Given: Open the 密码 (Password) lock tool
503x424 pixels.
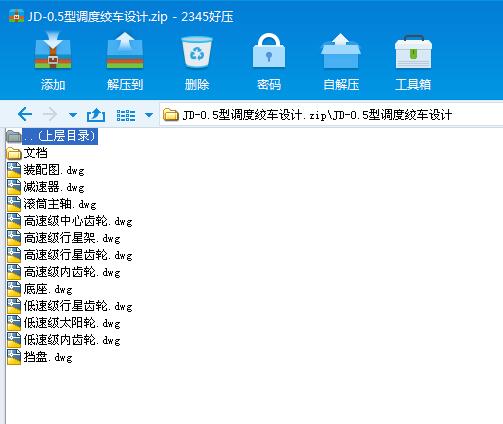Looking at the screenshot, I should click(x=269, y=51).
